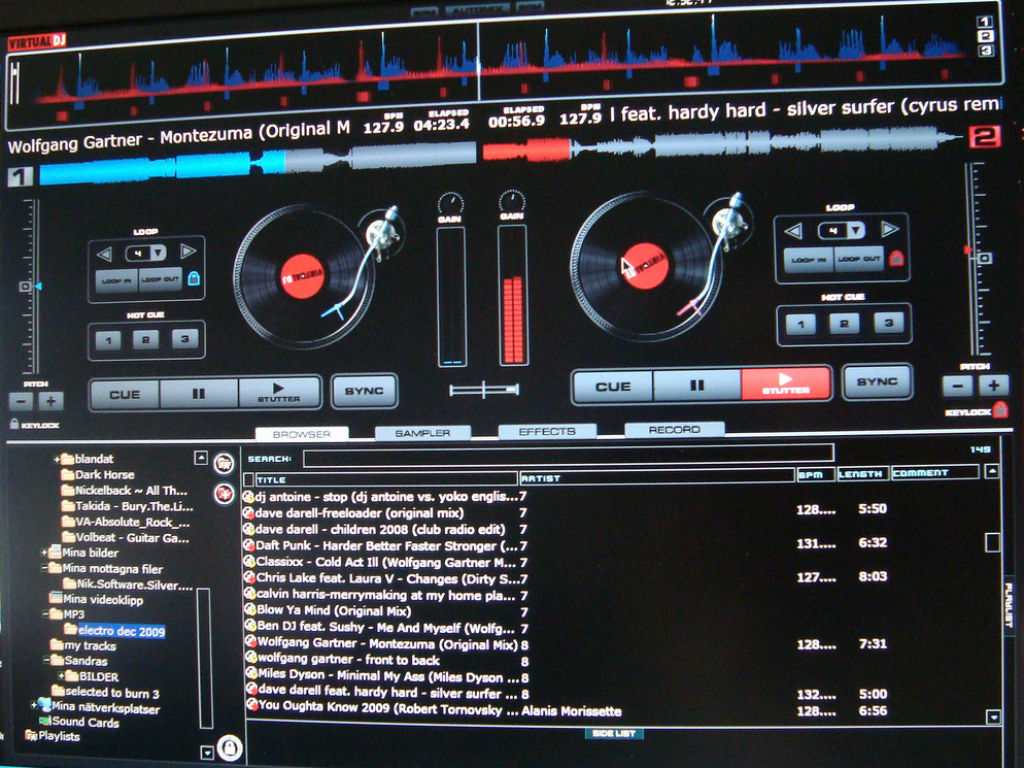This screenshot has width=1024, height=768.
Task: Toggle the red loop lock on deck 2
Action: (x=897, y=259)
